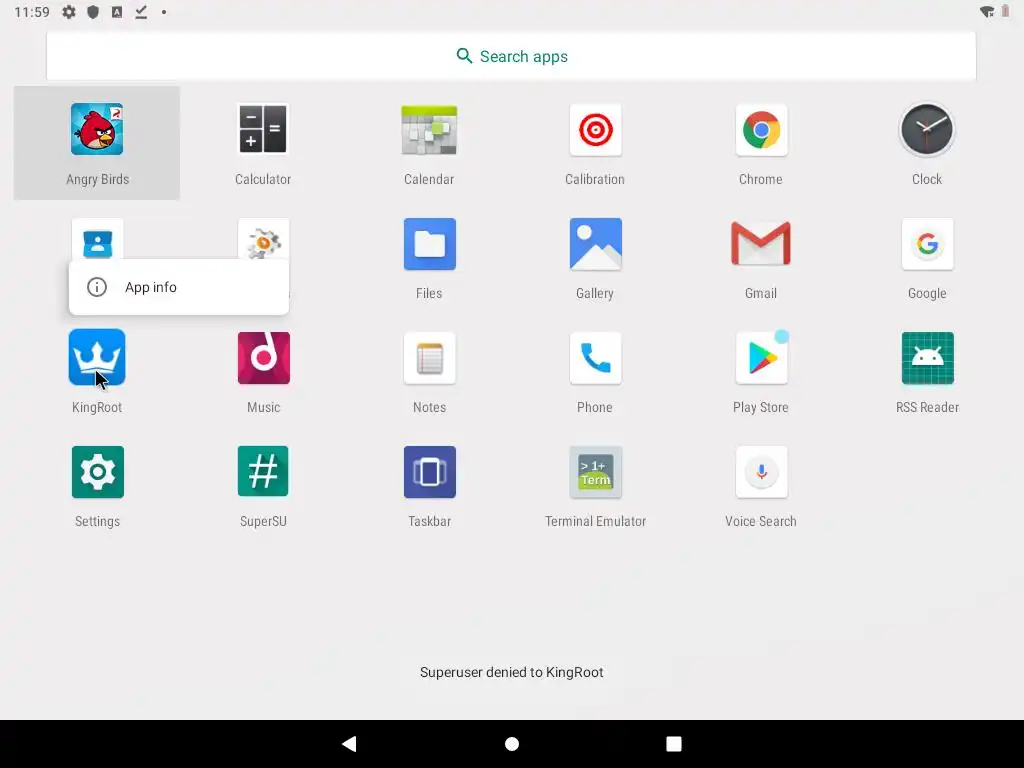
Task: Click the Search apps field
Action: click(511, 56)
